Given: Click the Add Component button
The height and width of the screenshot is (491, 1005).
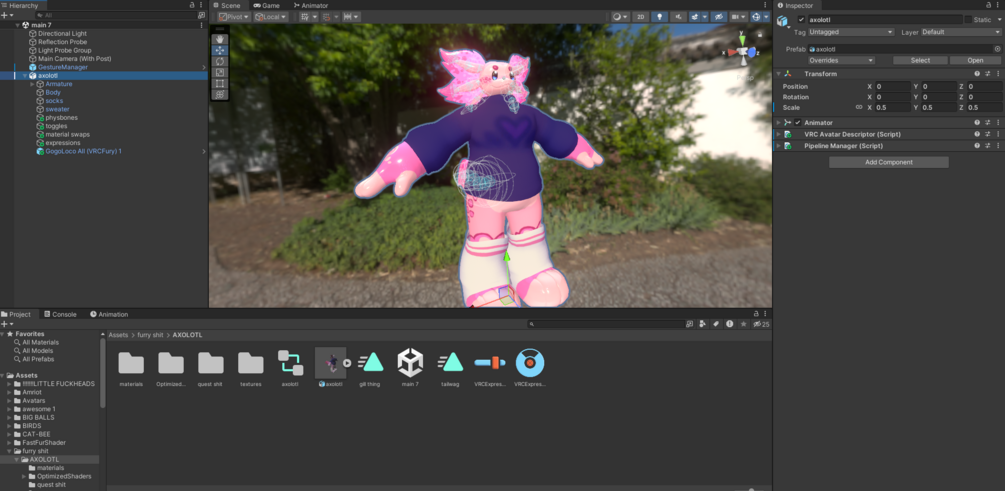Looking at the screenshot, I should (x=888, y=162).
